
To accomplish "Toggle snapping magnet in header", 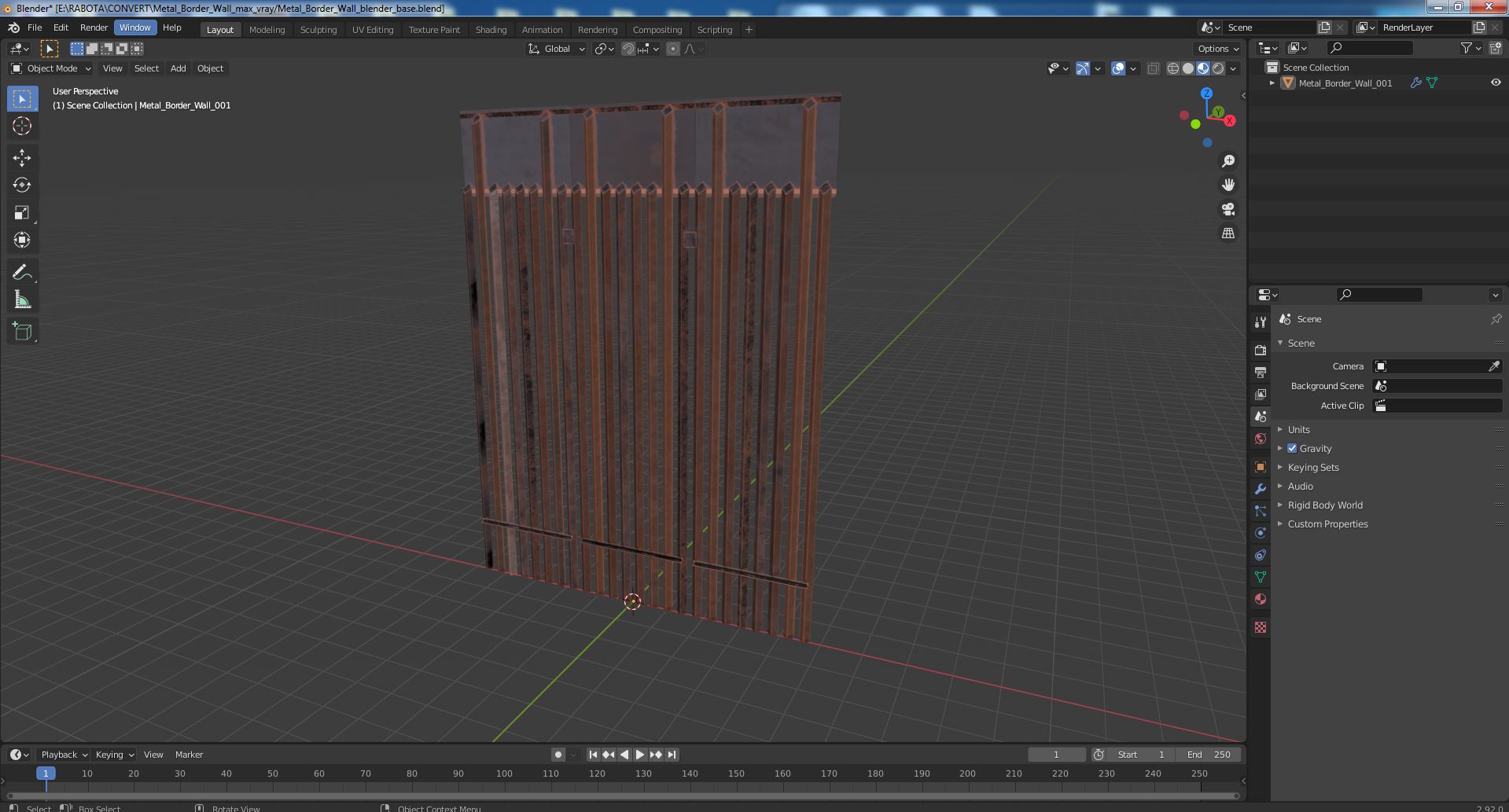I will point(628,49).
